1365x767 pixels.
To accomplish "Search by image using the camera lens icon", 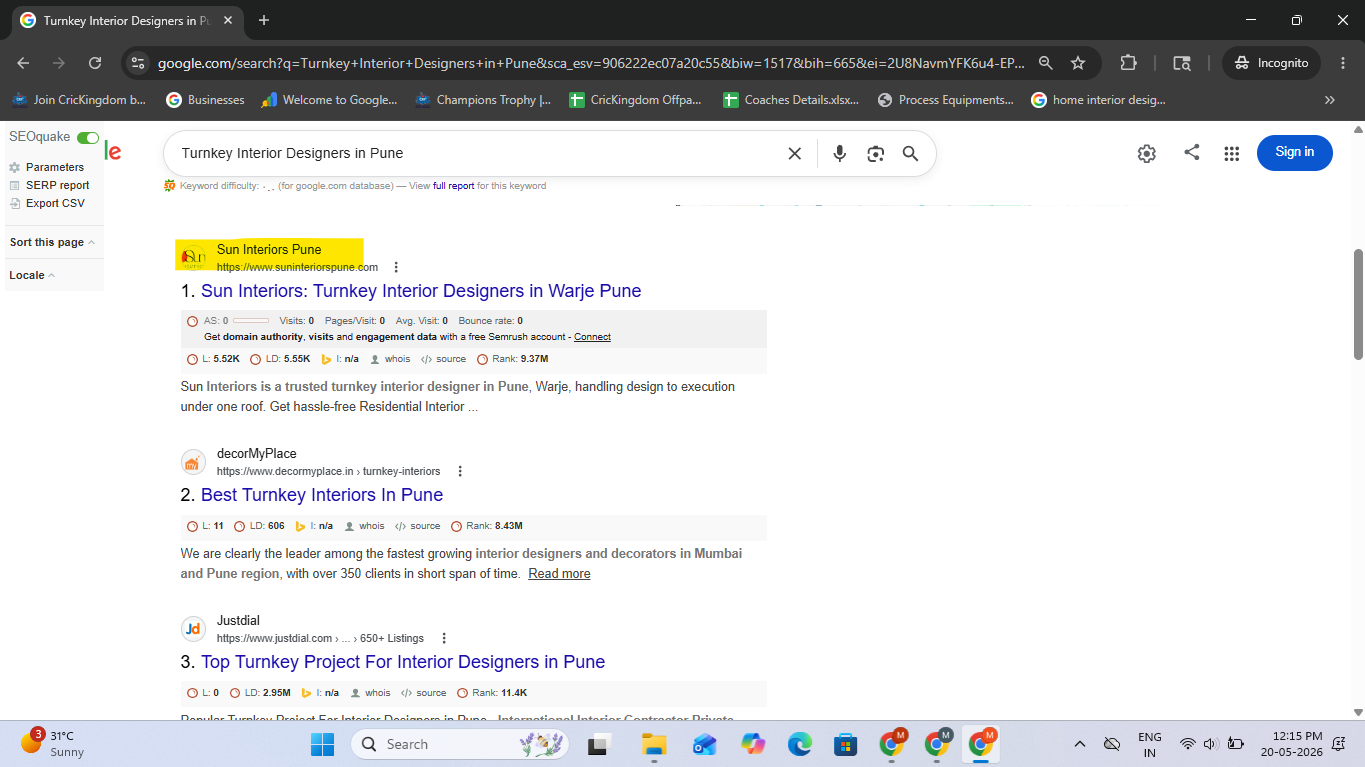I will (876, 153).
